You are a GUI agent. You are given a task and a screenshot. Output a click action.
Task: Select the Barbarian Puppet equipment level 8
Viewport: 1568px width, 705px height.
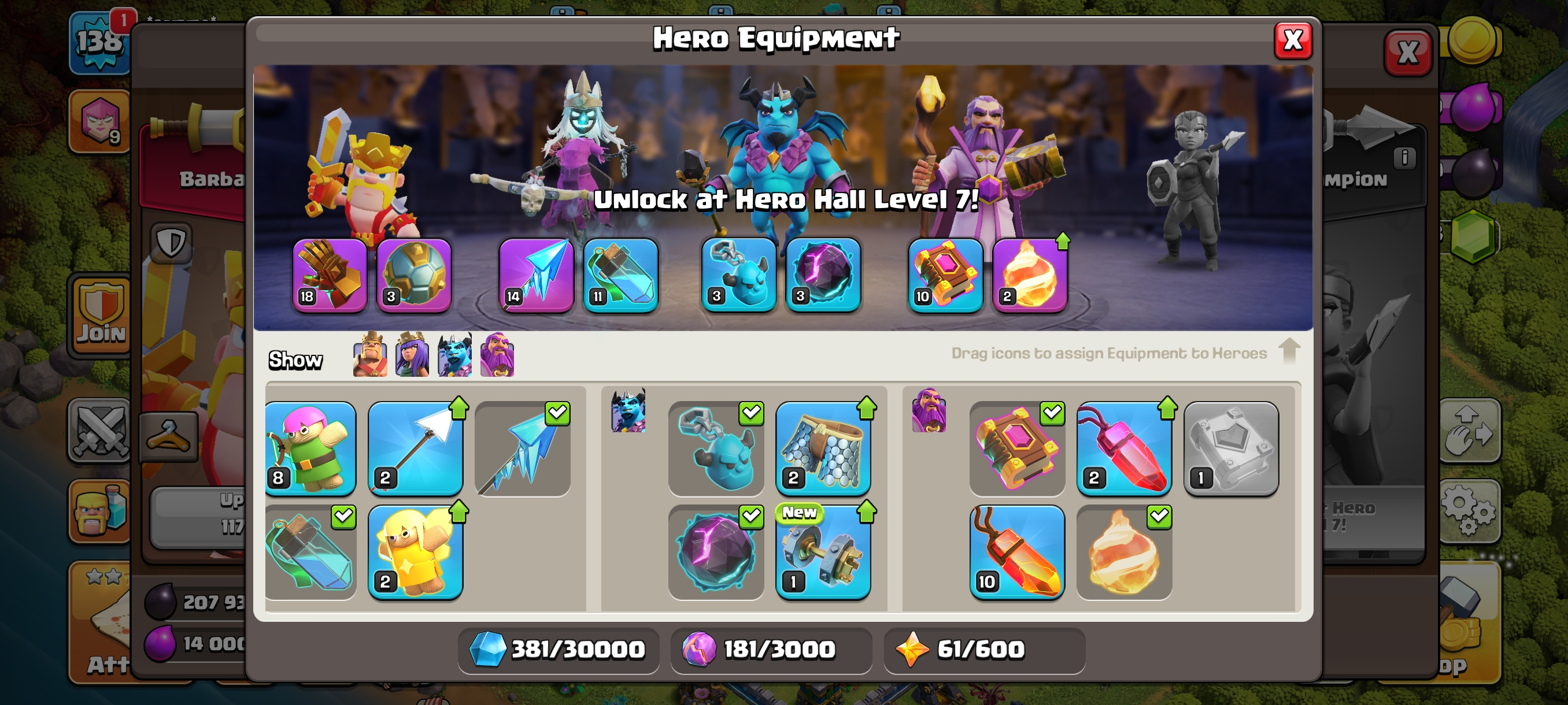click(310, 448)
